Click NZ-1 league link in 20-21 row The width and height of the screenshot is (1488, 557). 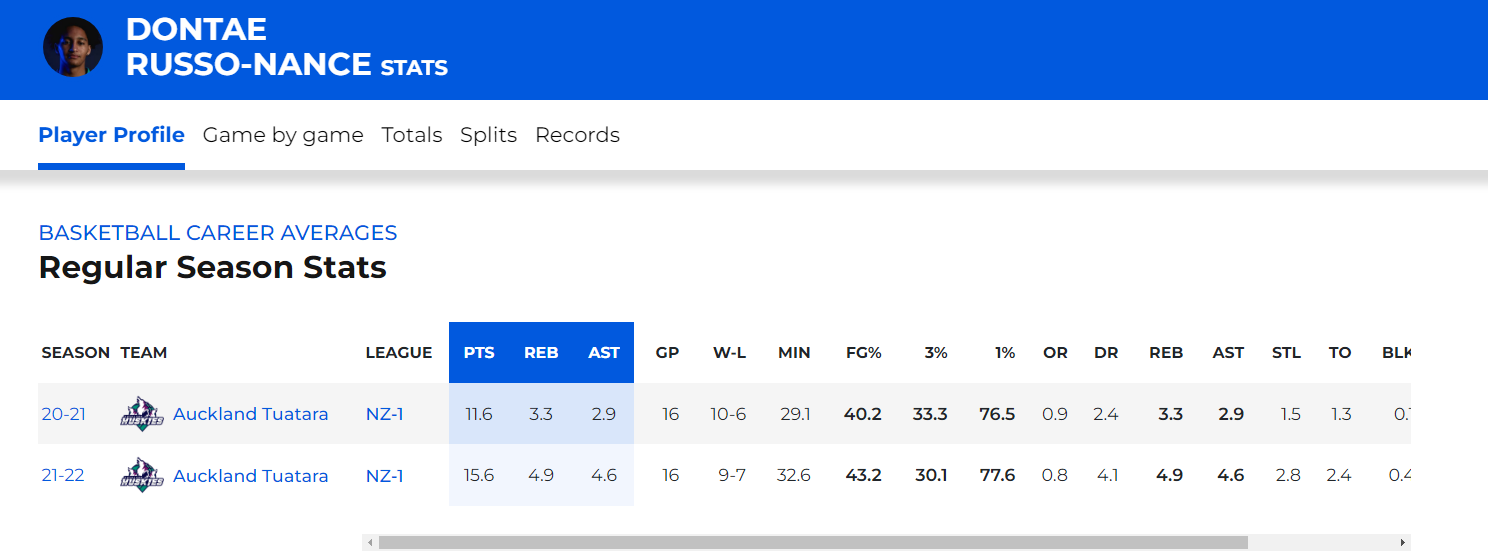point(384,414)
